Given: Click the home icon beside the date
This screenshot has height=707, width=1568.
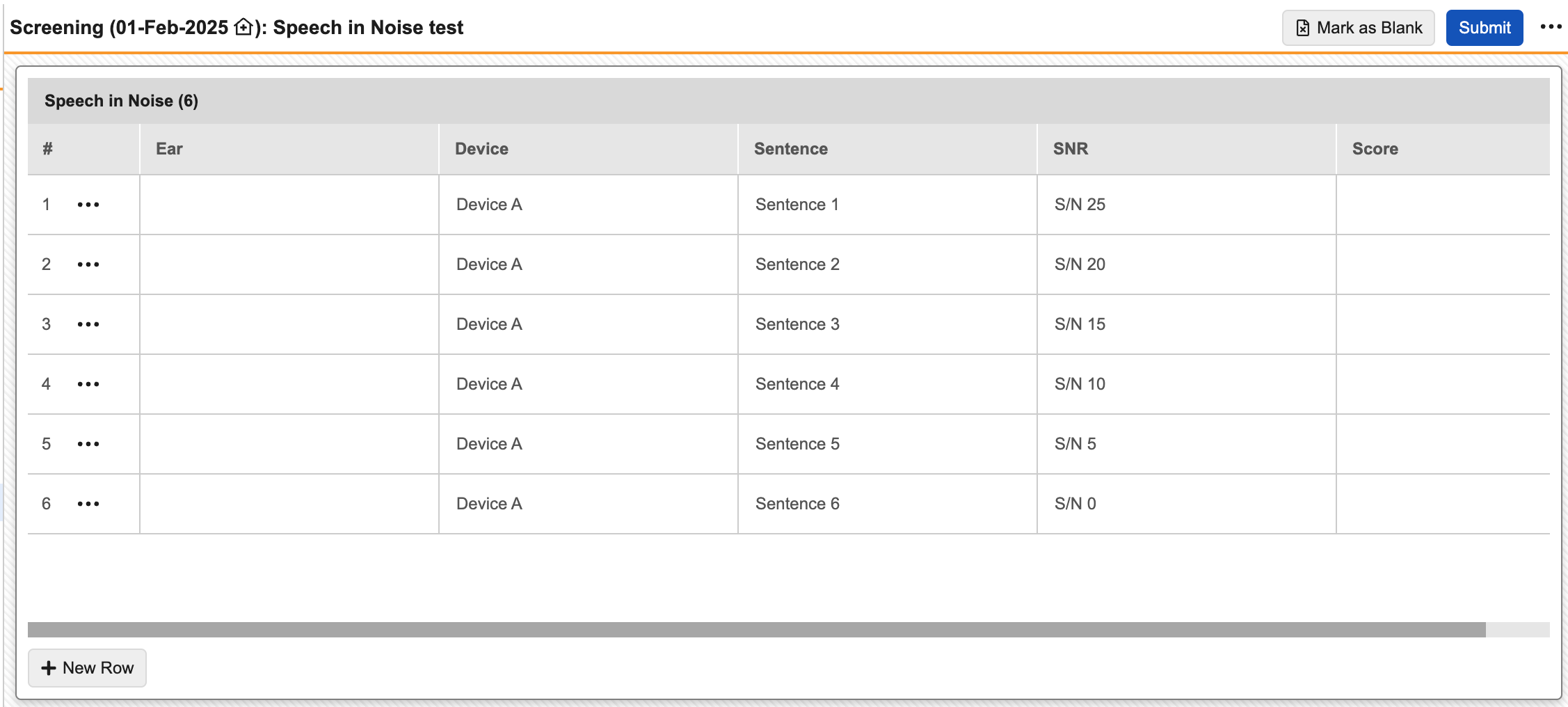Looking at the screenshot, I should click(x=243, y=27).
